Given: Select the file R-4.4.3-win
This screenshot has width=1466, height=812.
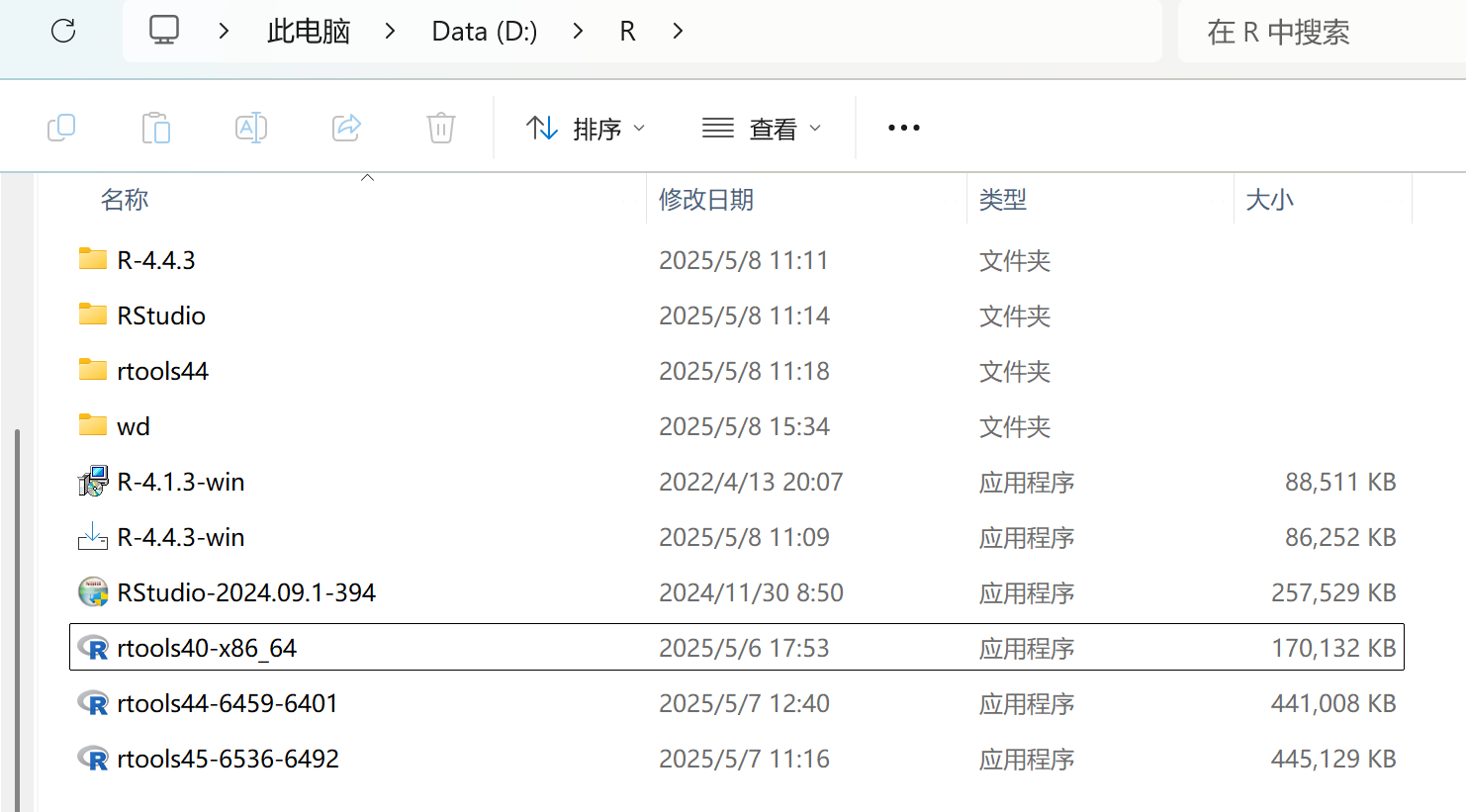Looking at the screenshot, I should 181,537.
